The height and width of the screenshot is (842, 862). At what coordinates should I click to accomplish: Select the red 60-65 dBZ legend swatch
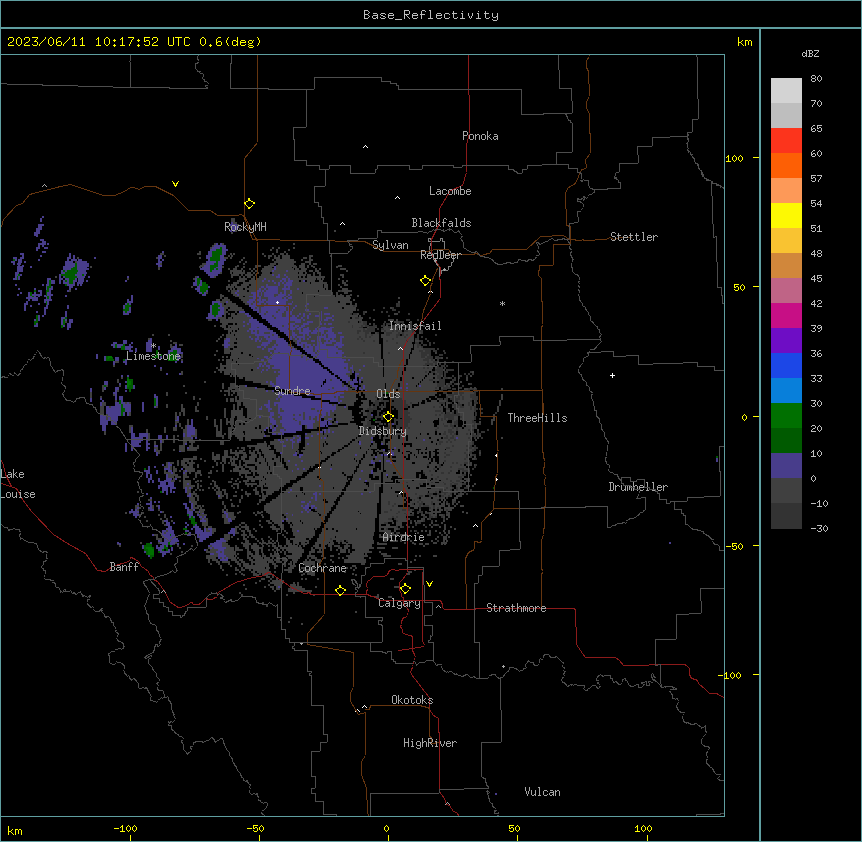click(x=786, y=140)
